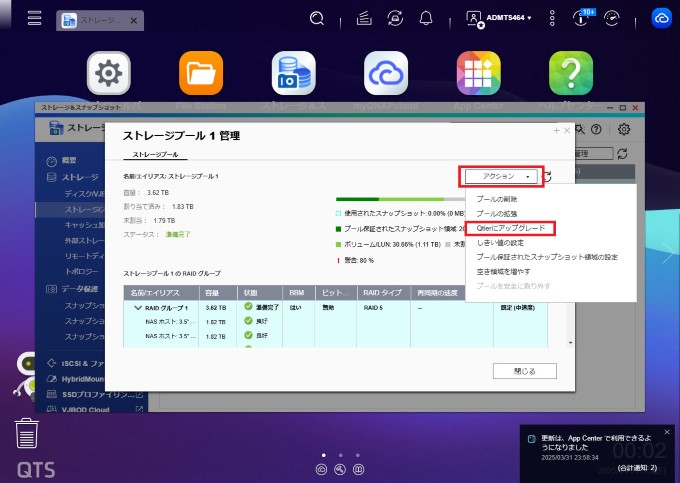This screenshot has height=483, width=680.
Task: Click the 容量 column header
Action: (x=218, y=293)
